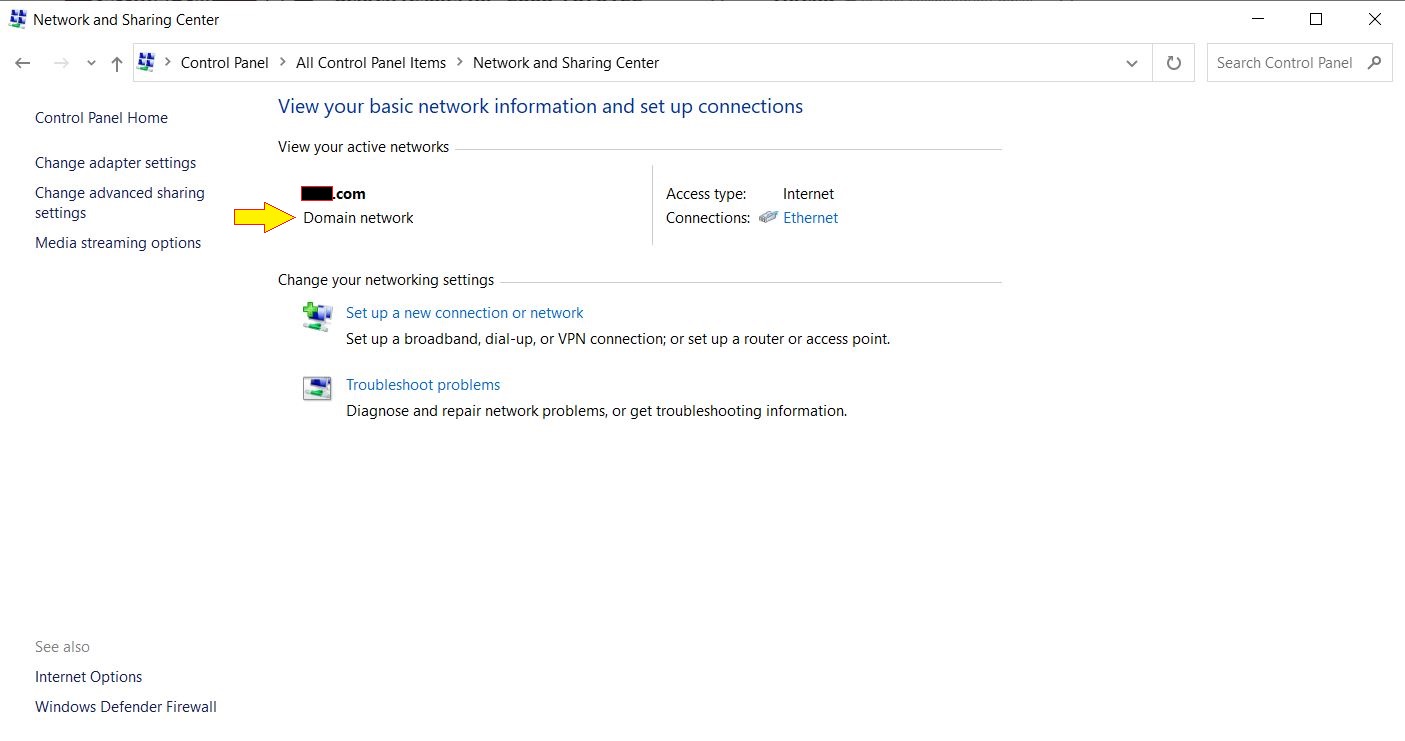Click the refresh icon in the address bar
The height and width of the screenshot is (741, 1405).
[x=1173, y=62]
